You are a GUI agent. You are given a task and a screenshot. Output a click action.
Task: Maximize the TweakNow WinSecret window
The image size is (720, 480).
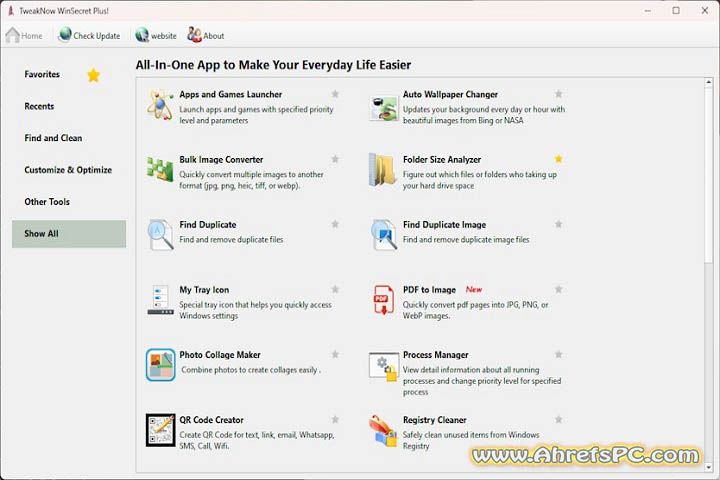676,11
